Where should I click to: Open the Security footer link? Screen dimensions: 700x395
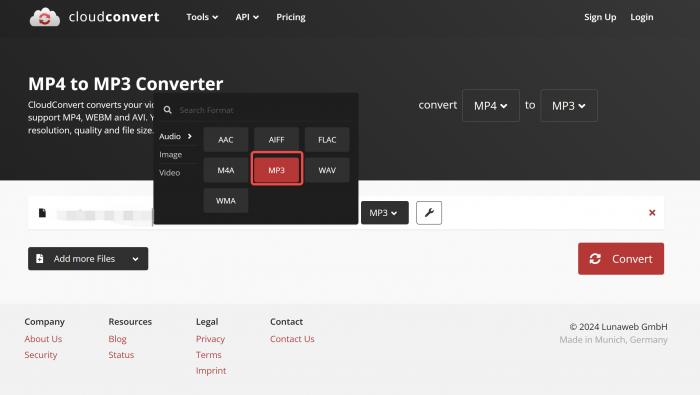(x=41, y=355)
